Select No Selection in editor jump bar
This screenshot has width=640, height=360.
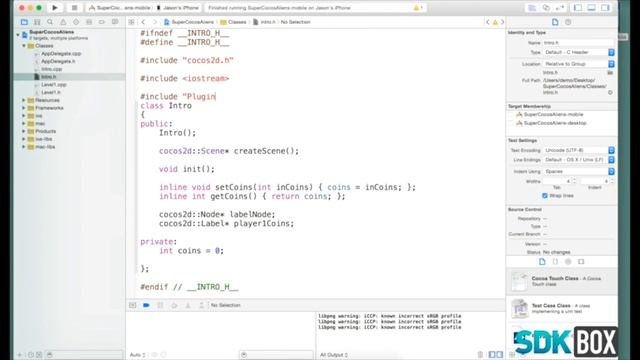coord(296,22)
